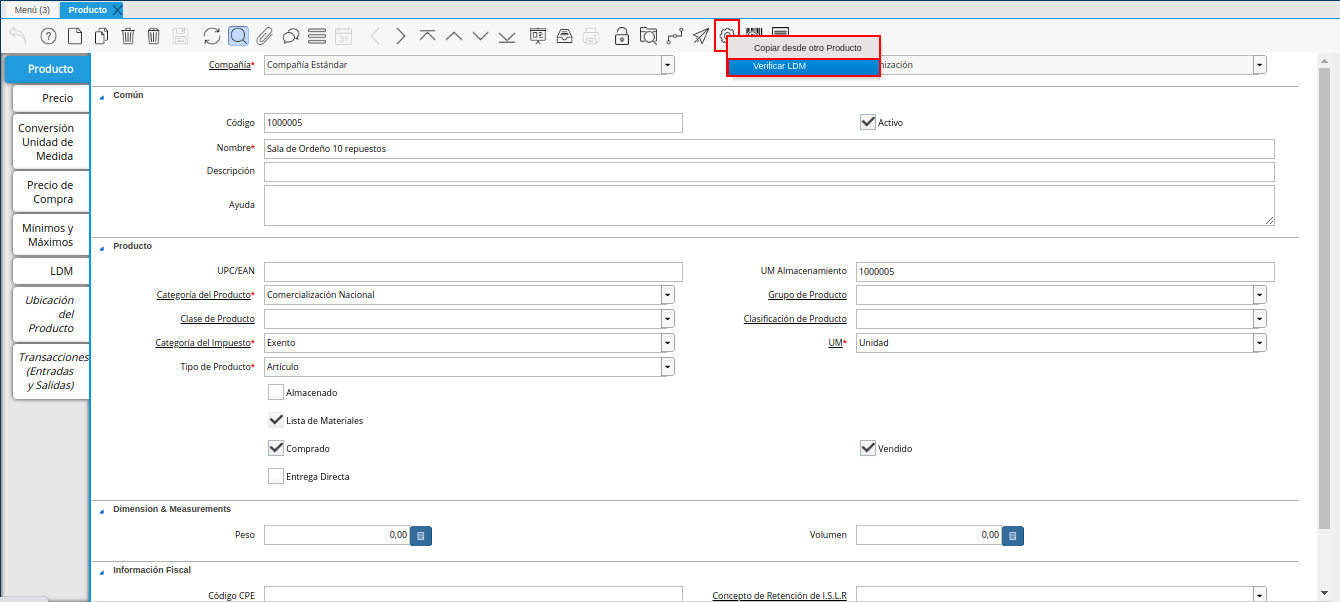Open Clasificación de Producto dropdown arrow

[x=1259, y=319]
